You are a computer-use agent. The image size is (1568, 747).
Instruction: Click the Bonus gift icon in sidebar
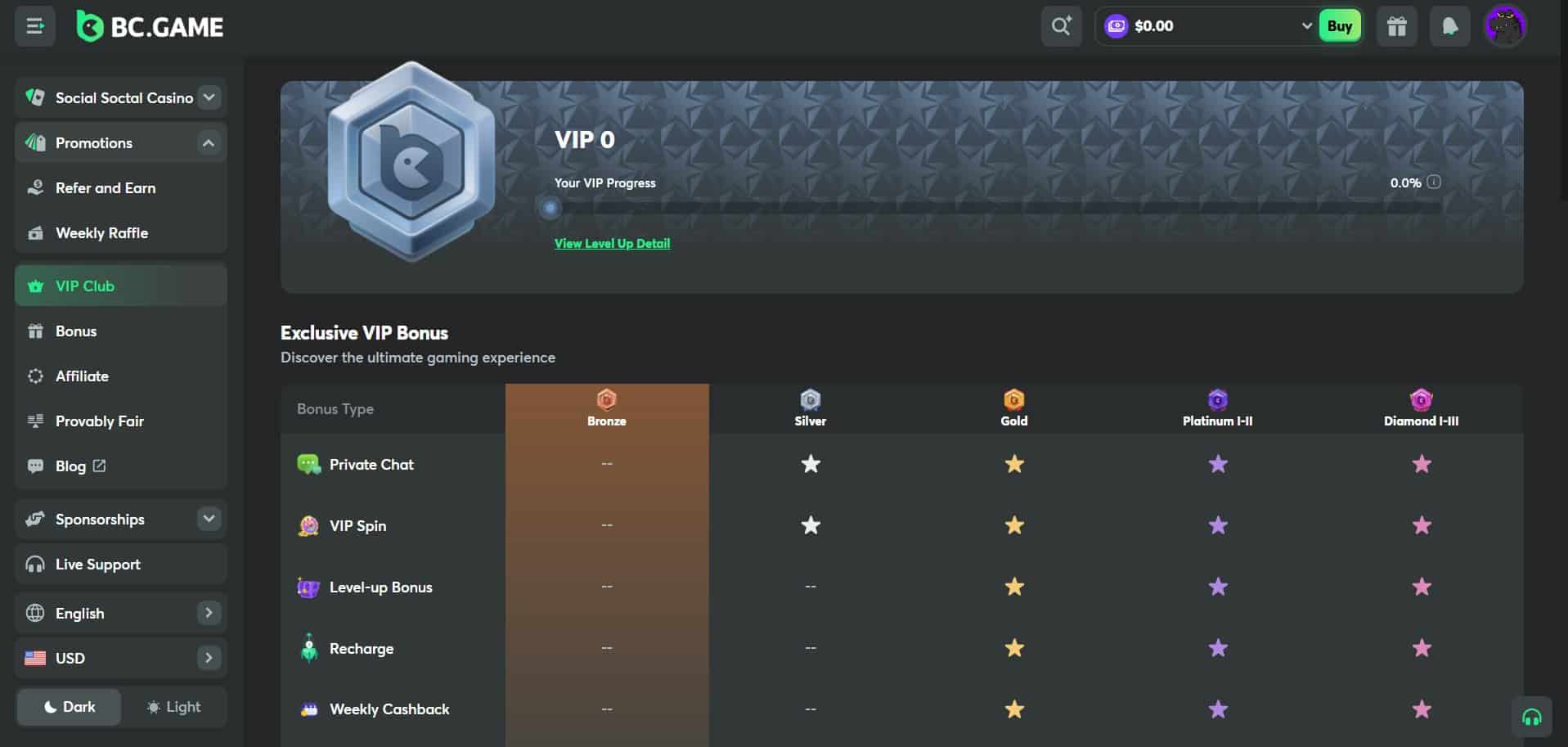tap(35, 331)
